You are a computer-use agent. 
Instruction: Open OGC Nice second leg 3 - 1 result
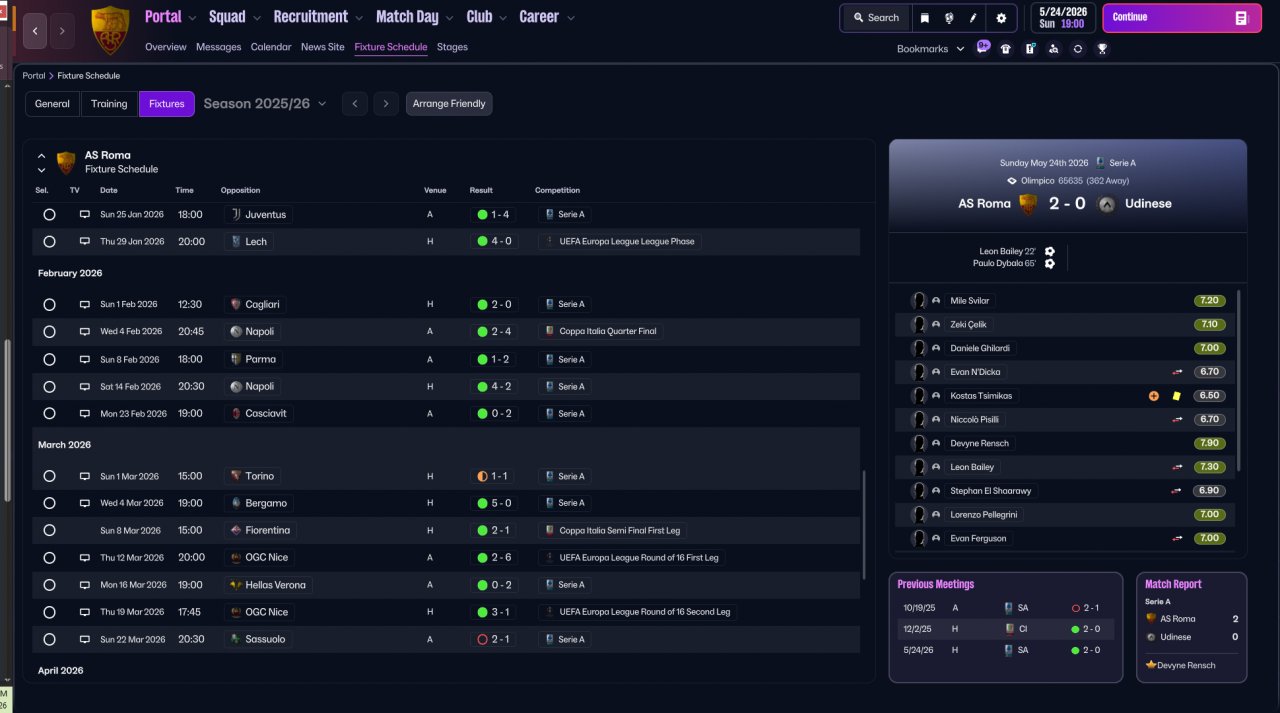[x=493, y=612]
